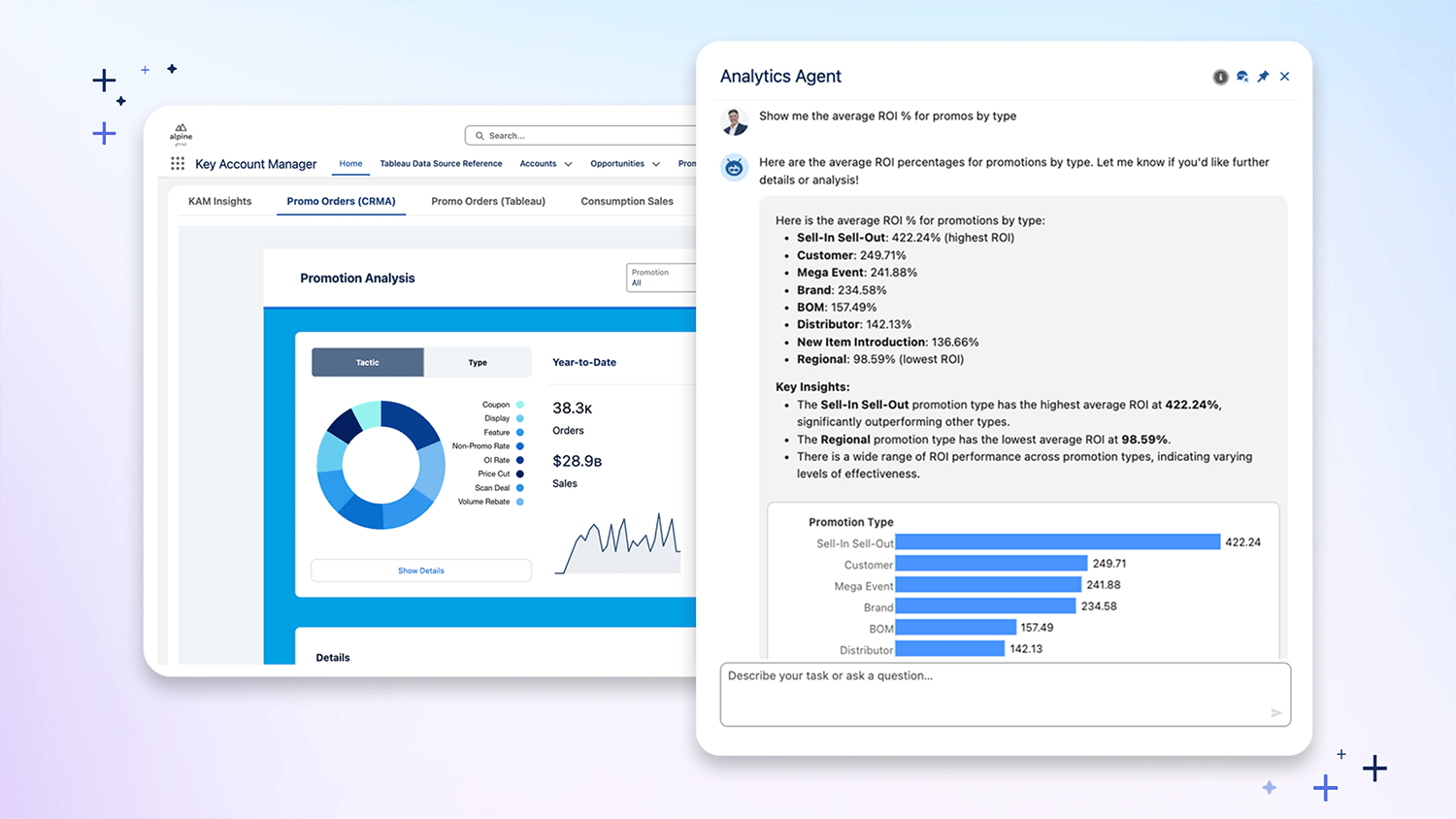The height and width of the screenshot is (819, 1456).
Task: Click the user profile avatar next to the question
Action: [734, 121]
